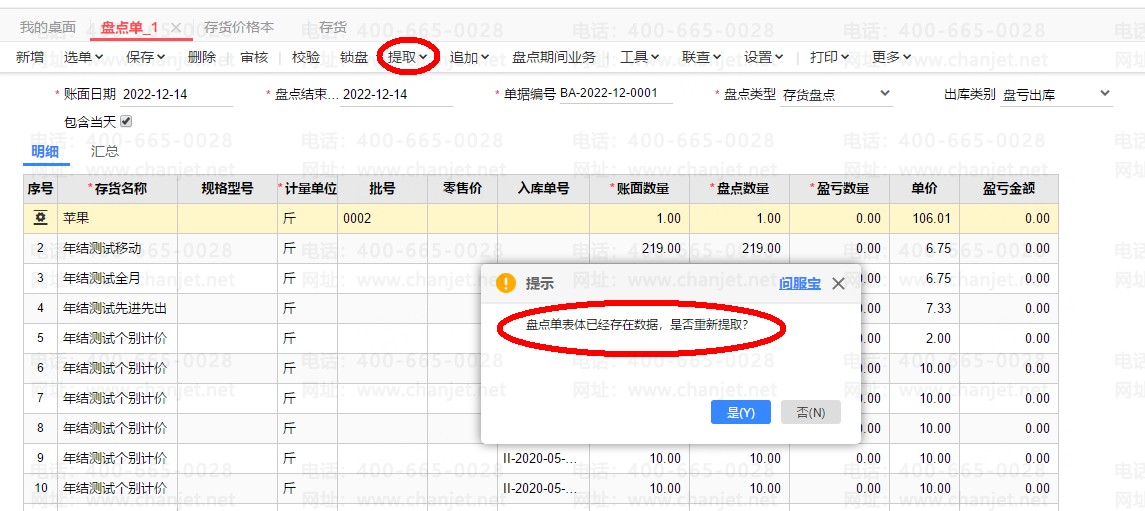Screen dimensions: 1145x511
Task: Click row icon in first 序号 cell
Action: coord(41,218)
